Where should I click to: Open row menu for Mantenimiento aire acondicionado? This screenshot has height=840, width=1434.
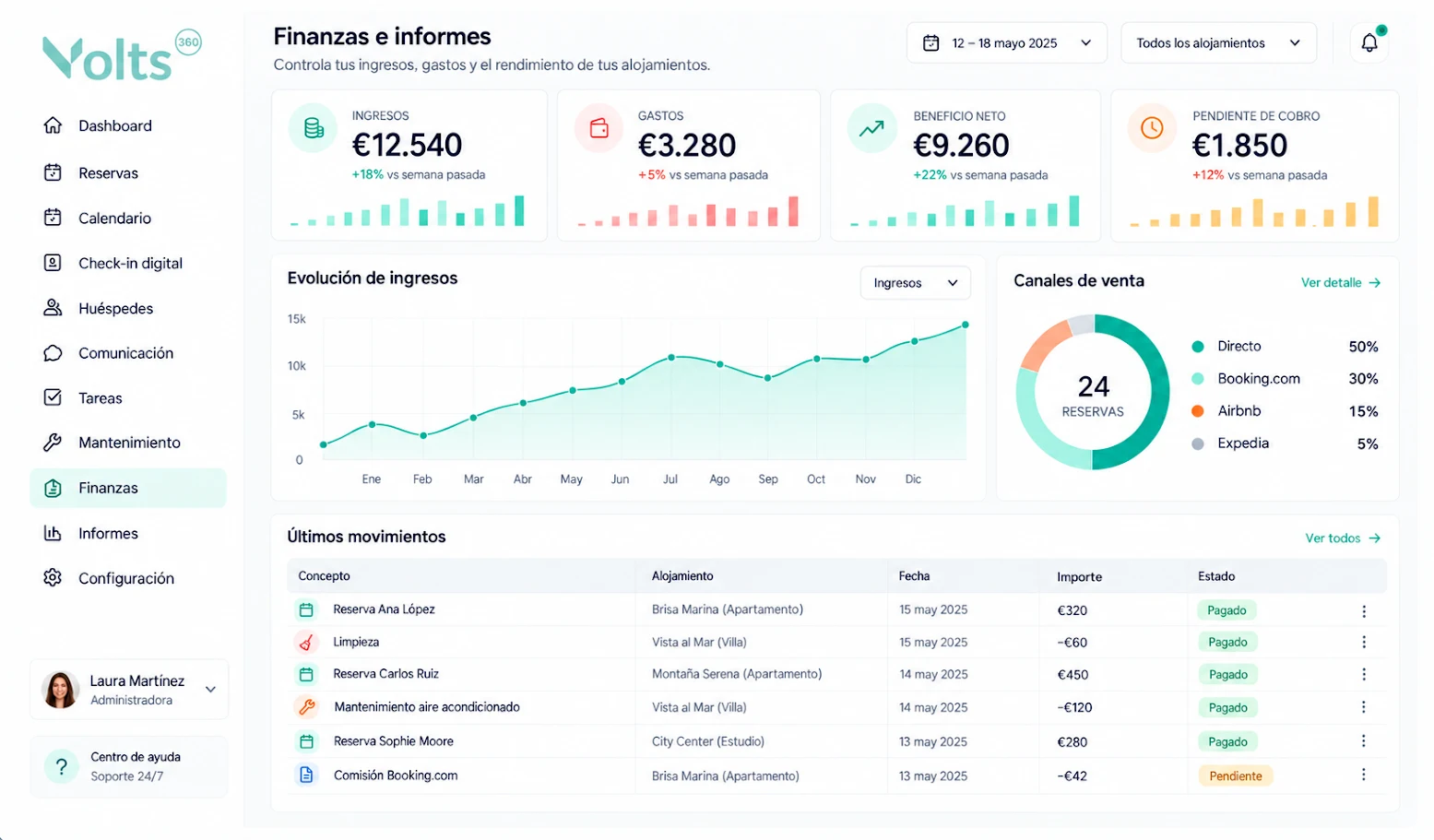(x=1364, y=707)
